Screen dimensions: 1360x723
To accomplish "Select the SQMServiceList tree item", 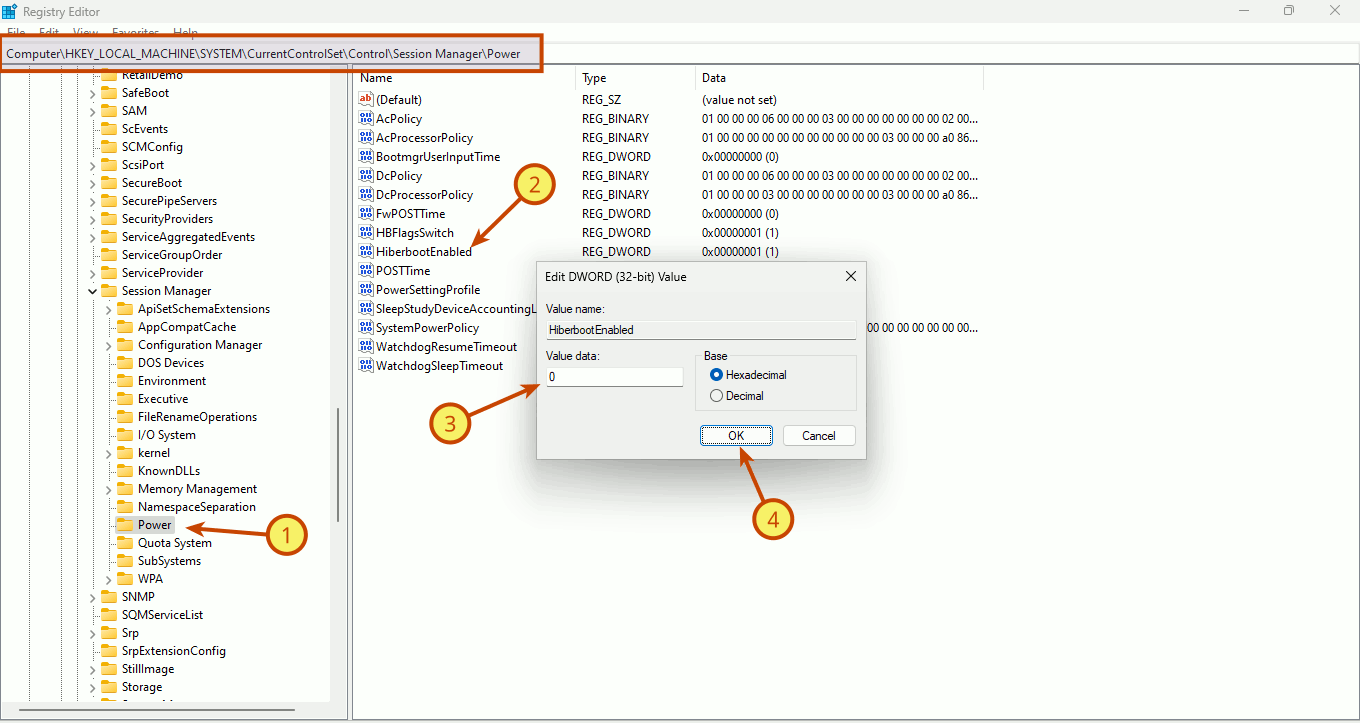I will tap(162, 615).
